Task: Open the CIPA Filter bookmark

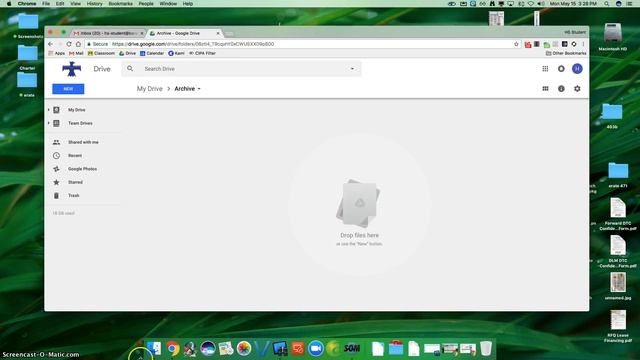Action: [202, 53]
